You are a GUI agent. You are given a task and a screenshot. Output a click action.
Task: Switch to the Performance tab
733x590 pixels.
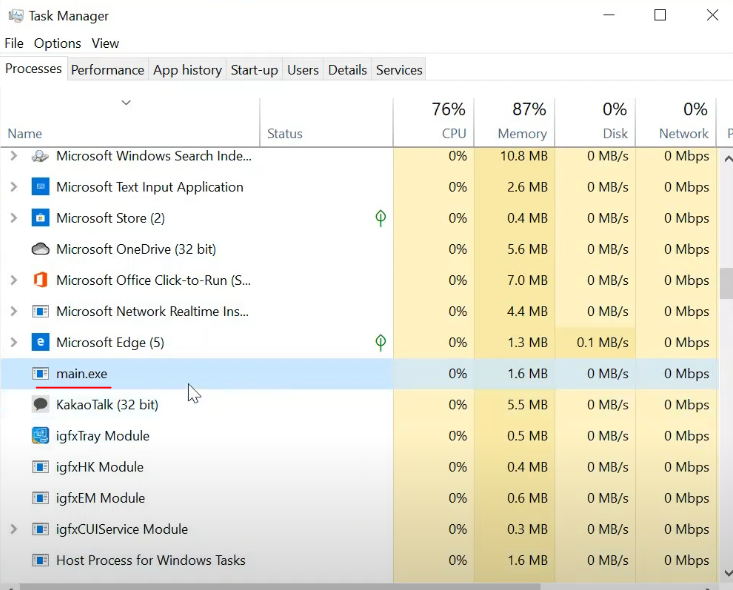tap(108, 70)
